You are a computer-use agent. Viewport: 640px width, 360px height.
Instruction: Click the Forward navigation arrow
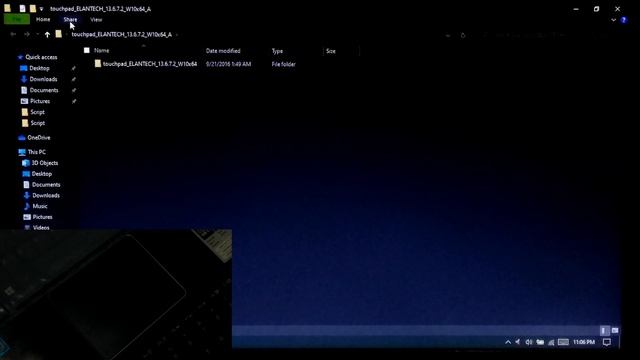(27, 35)
